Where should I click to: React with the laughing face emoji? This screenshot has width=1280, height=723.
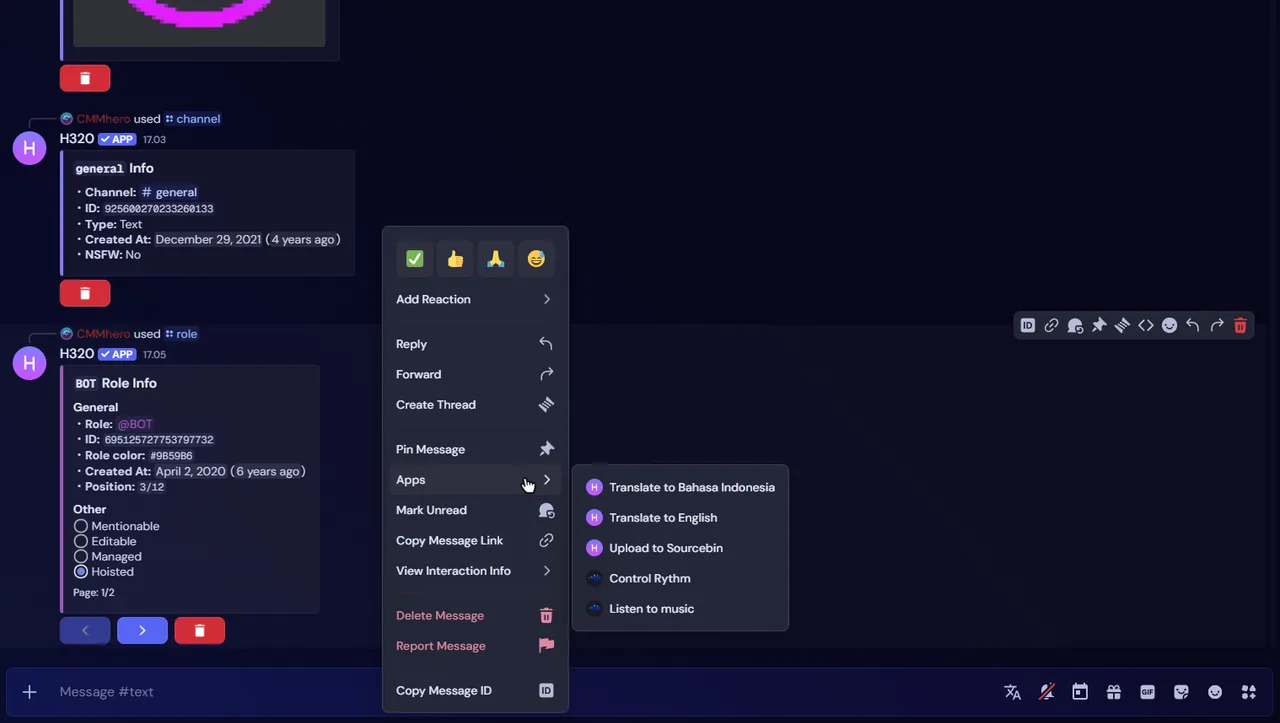(x=536, y=259)
